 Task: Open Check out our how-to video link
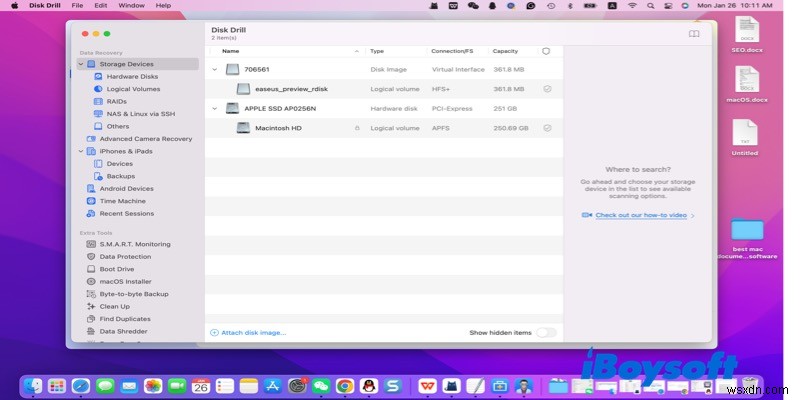pos(641,215)
